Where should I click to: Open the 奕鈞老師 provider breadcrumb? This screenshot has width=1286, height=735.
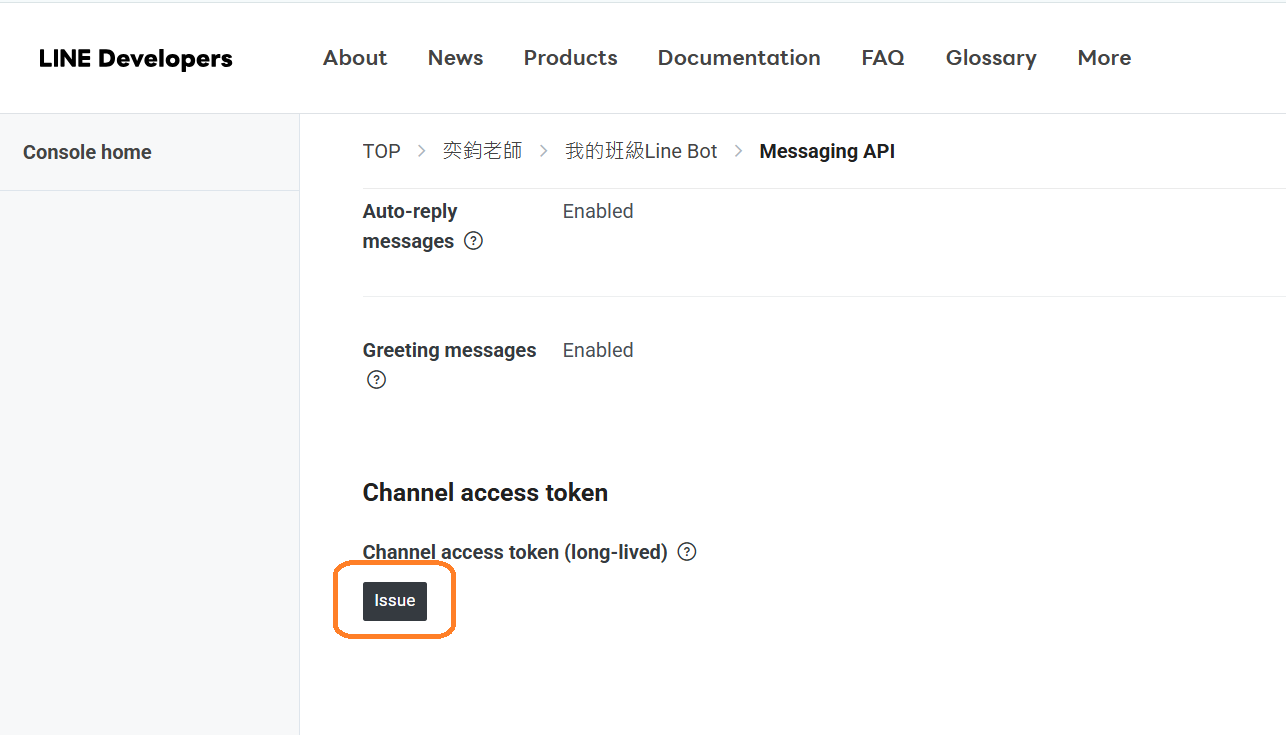click(482, 151)
